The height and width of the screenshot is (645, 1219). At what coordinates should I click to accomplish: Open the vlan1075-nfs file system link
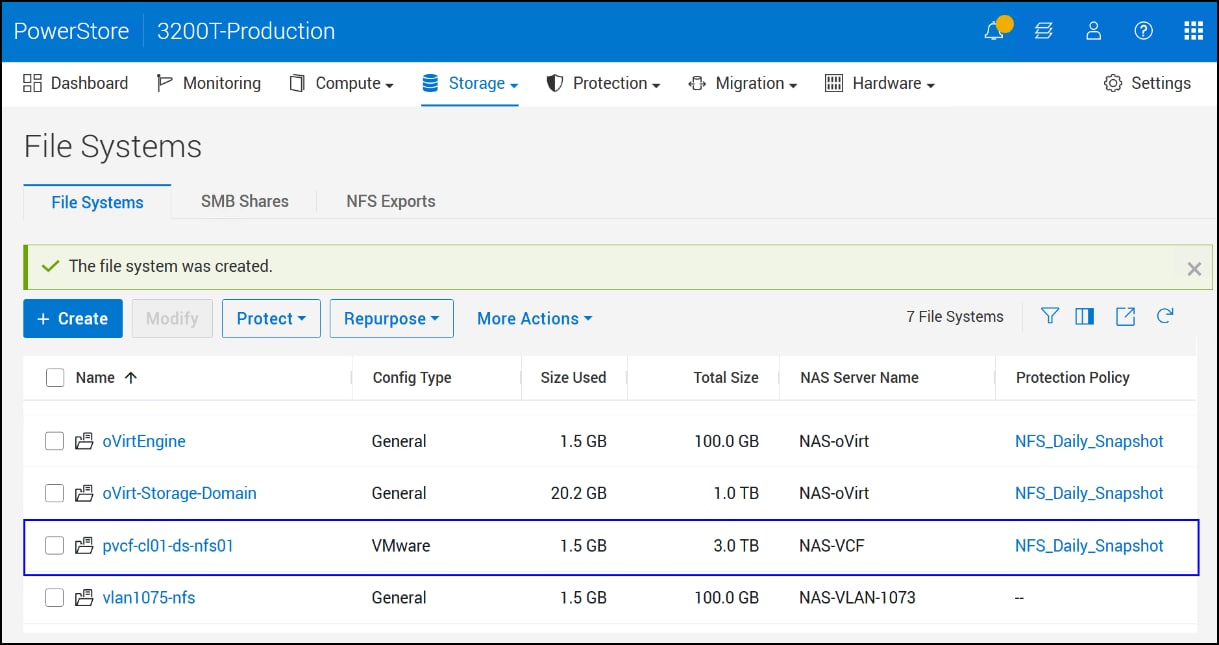[149, 598]
